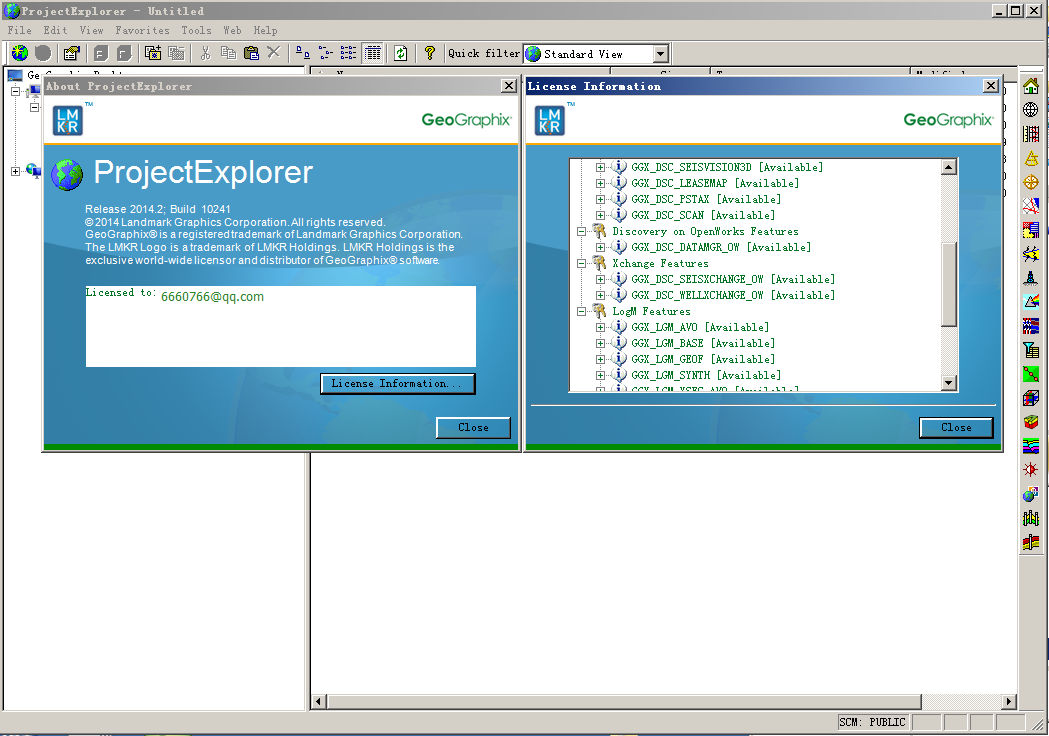Click the Paste clipboard icon
Screen dimensions: 1049x736
click(251, 53)
